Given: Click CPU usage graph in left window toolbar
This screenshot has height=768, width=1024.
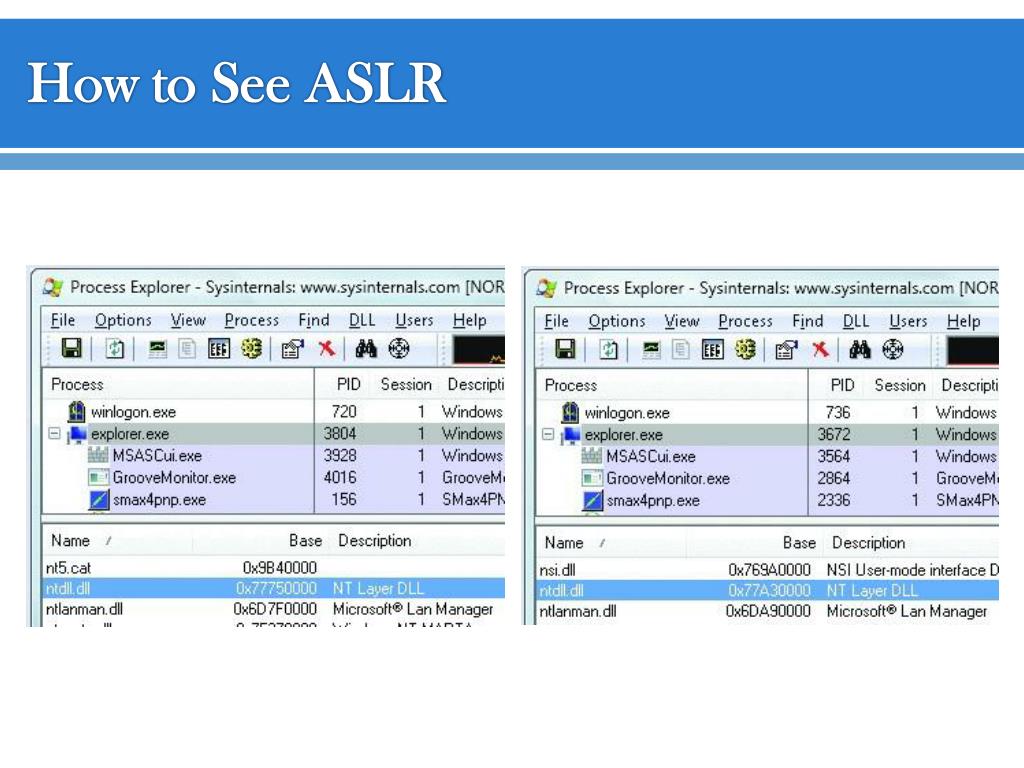Looking at the screenshot, I should [479, 349].
